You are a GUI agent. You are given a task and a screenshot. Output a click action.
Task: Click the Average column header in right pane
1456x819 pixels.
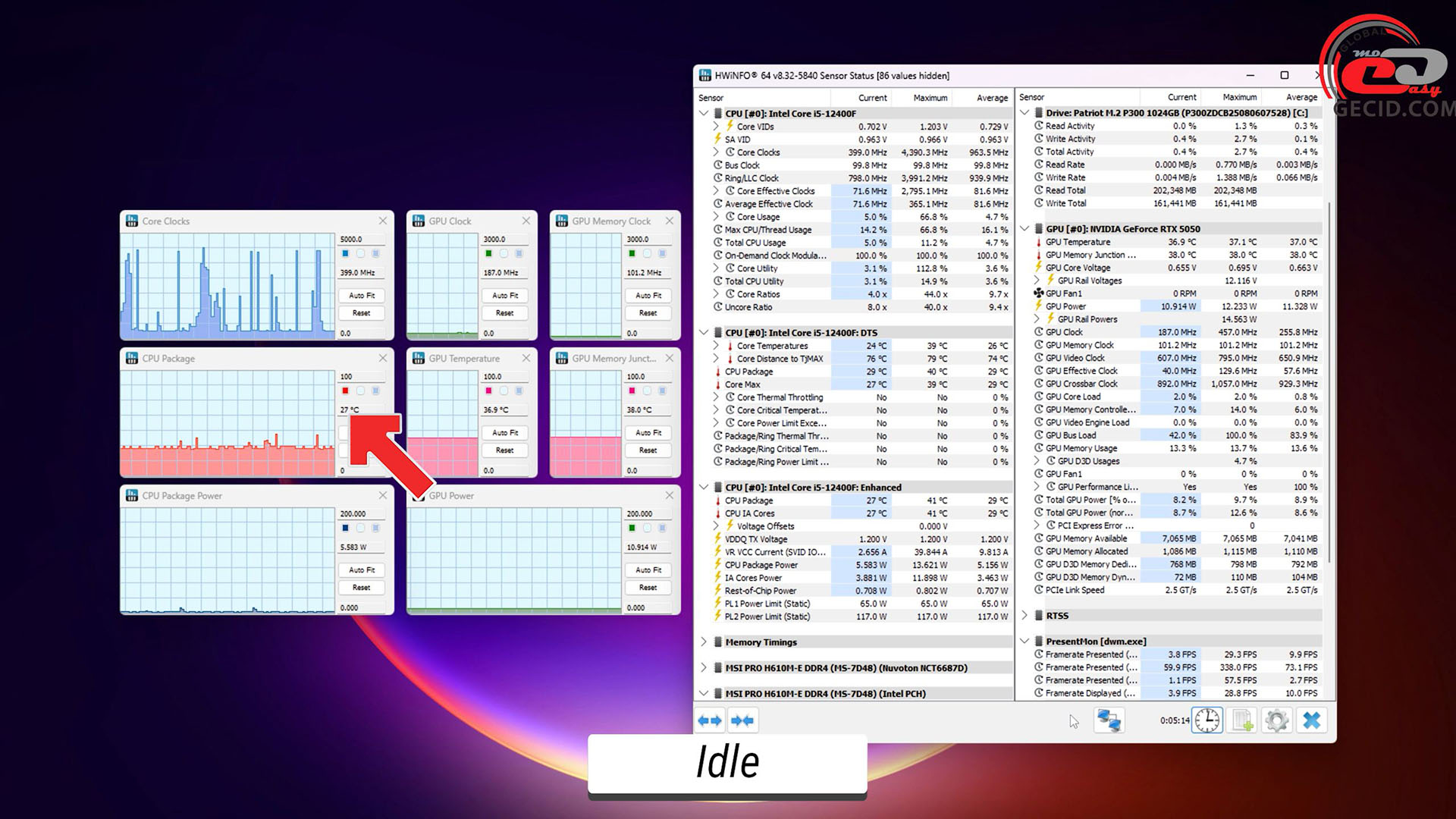click(x=1301, y=97)
